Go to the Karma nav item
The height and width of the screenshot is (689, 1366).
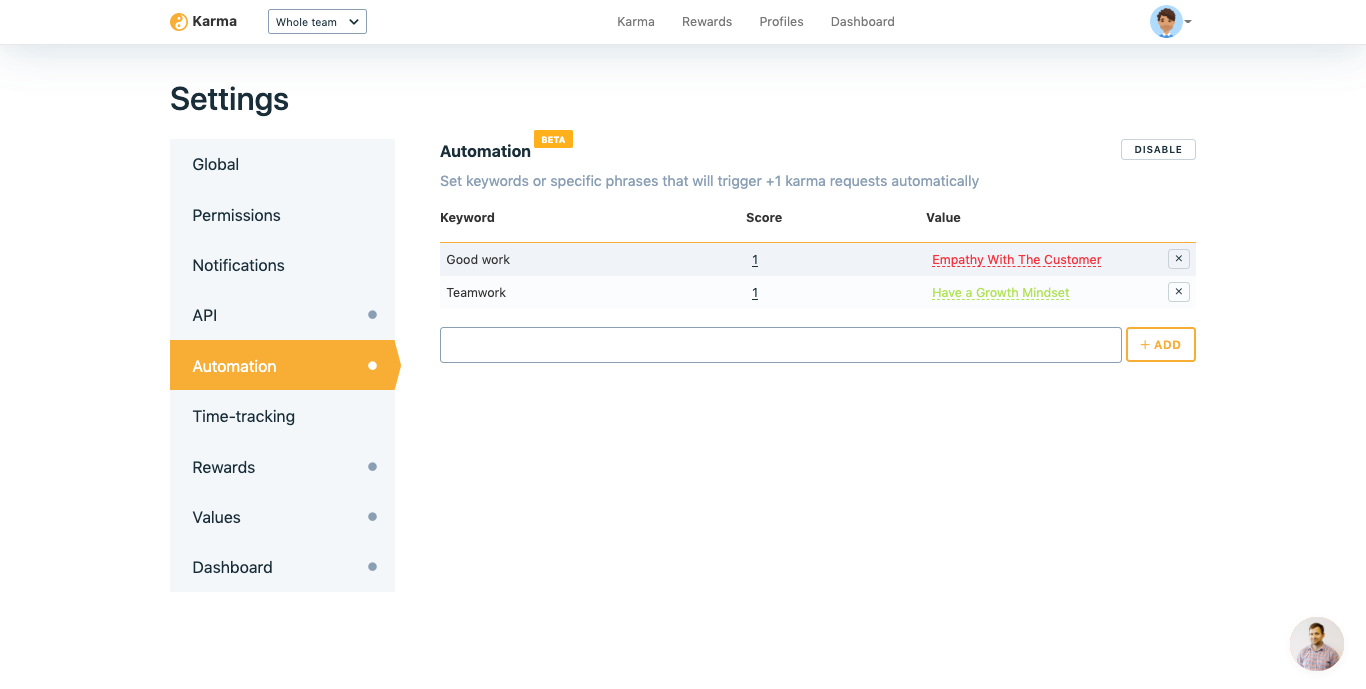point(636,22)
